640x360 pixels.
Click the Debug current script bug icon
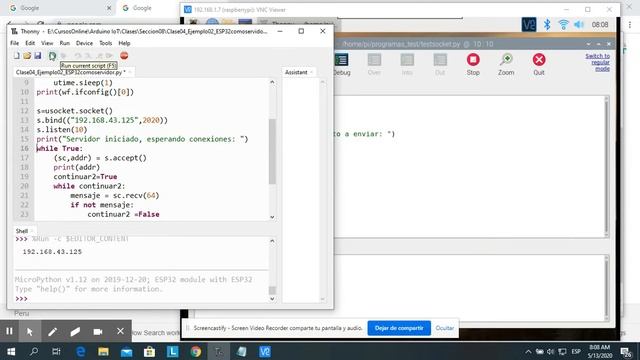(x=63, y=56)
